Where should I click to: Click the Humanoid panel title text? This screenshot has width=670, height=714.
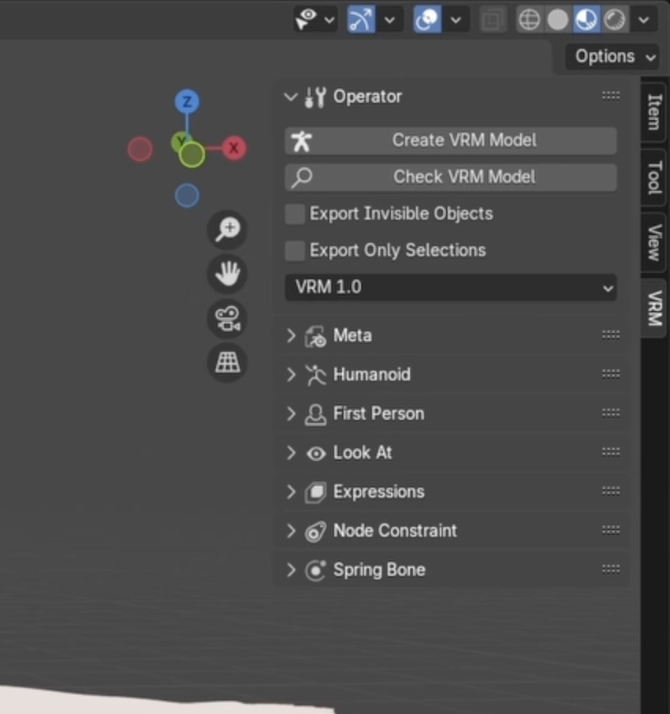point(372,375)
